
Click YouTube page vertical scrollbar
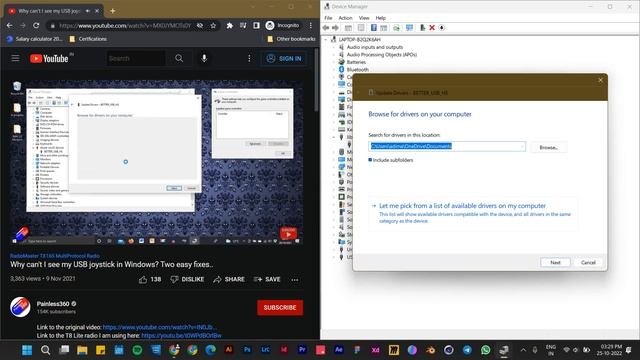(316, 80)
